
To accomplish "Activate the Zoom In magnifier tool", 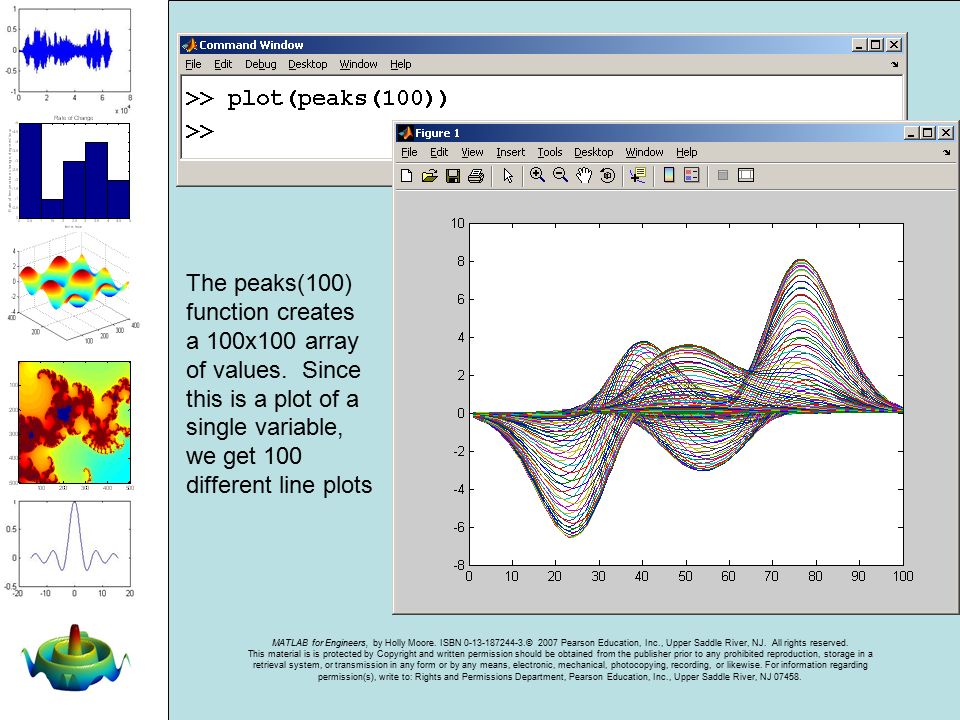I will pos(537,175).
